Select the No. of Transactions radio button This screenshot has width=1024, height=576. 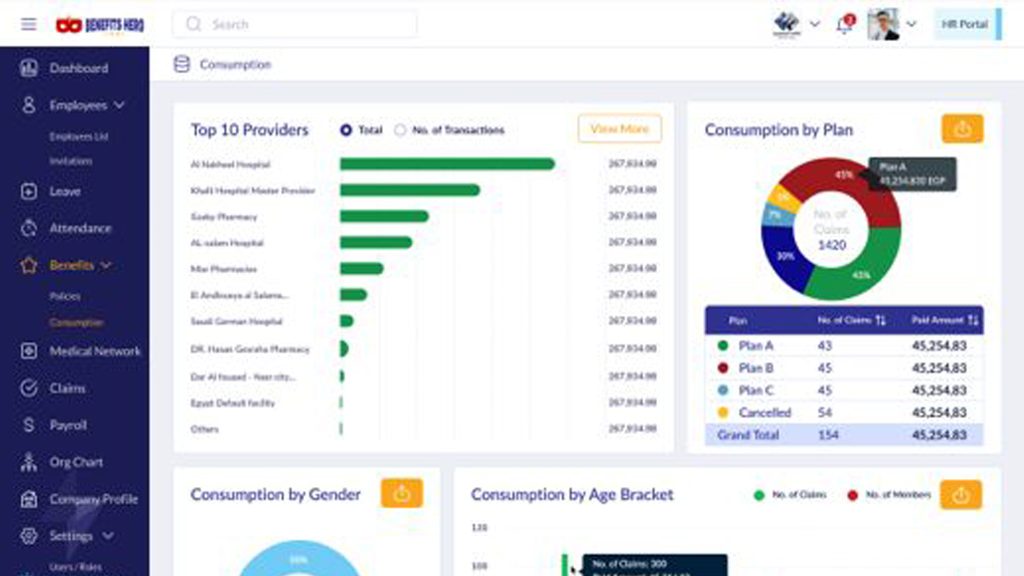pyautogui.click(x=400, y=130)
